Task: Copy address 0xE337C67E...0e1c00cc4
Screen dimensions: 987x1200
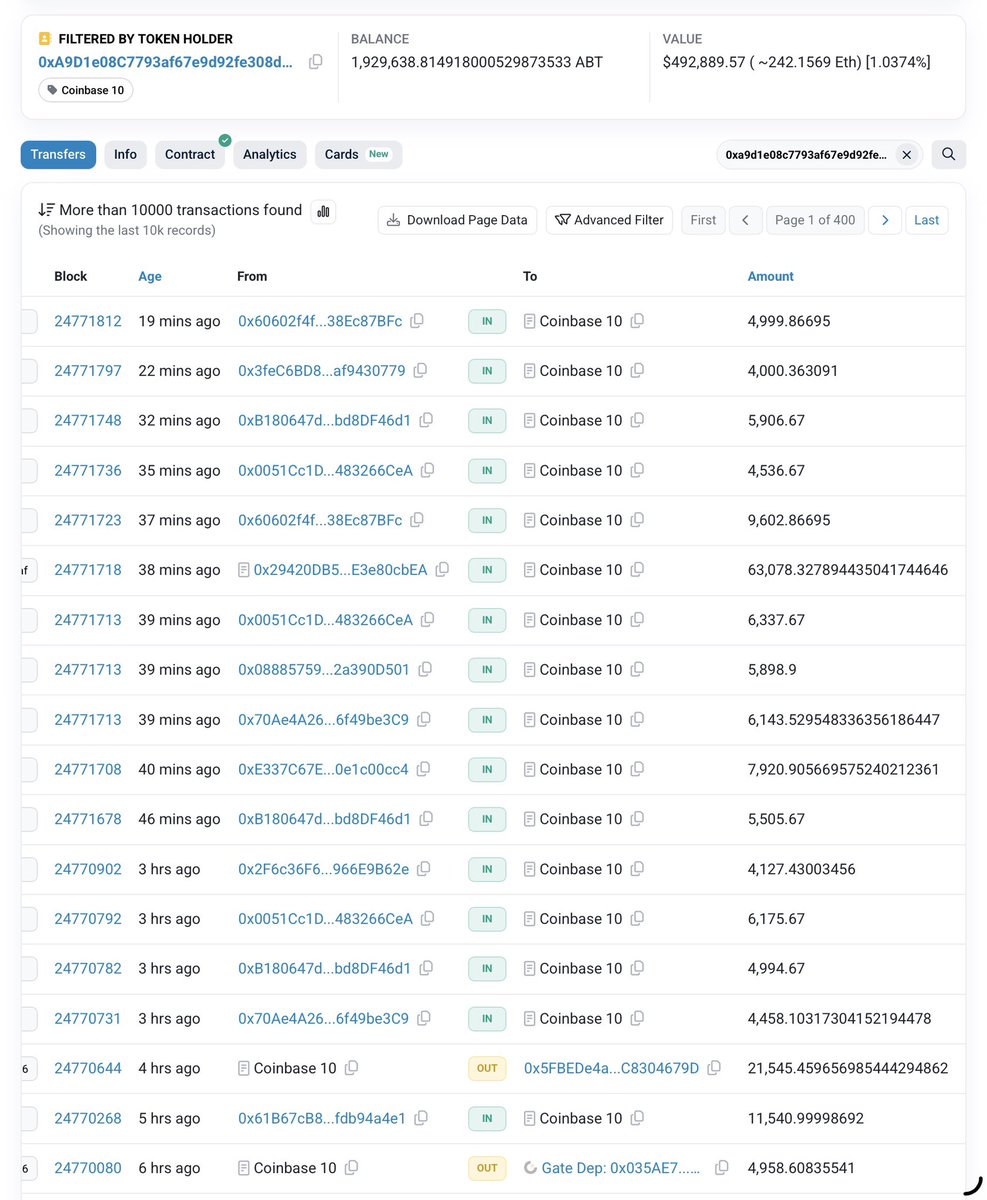Action: click(x=424, y=769)
